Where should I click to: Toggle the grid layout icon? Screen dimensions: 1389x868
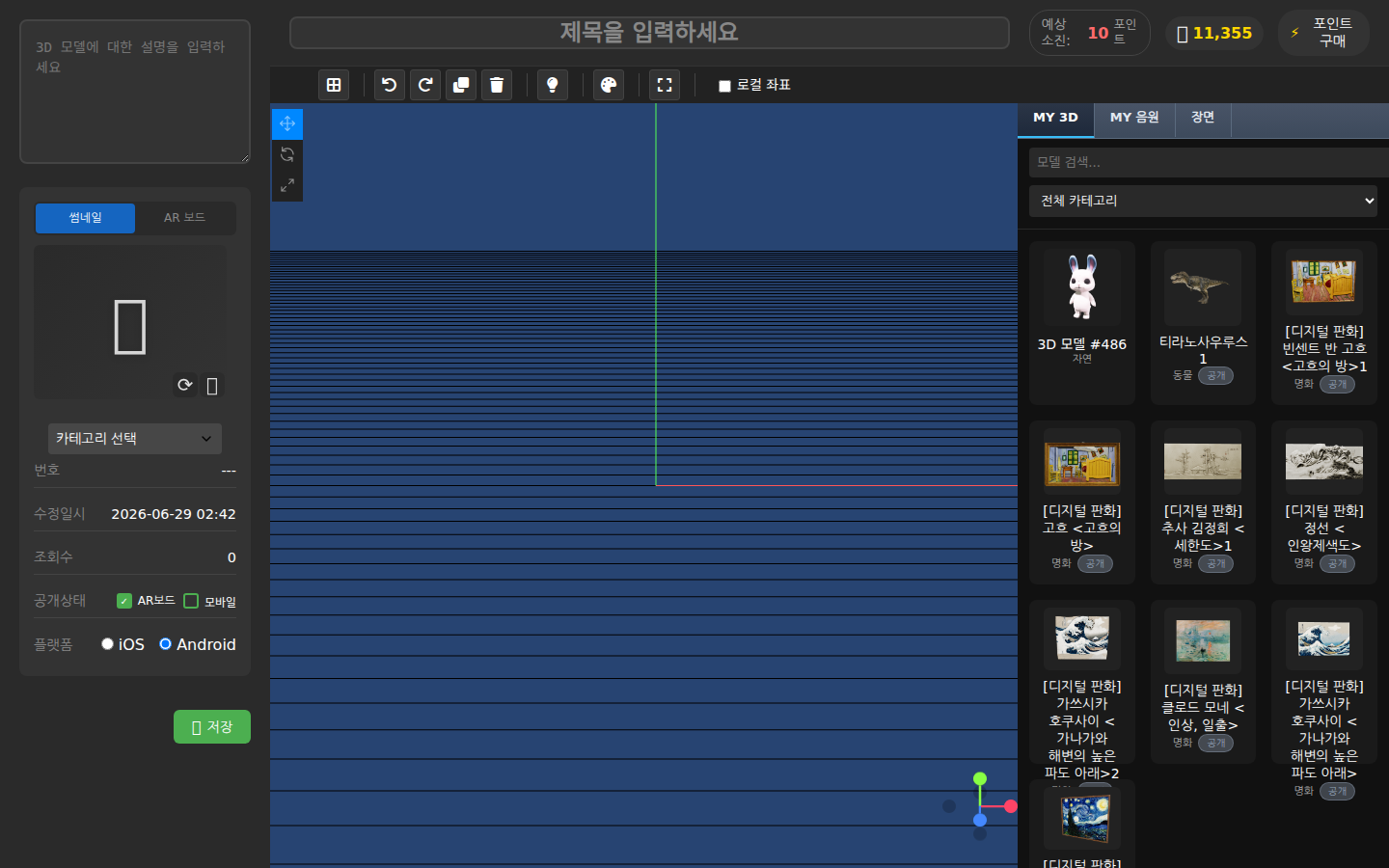tap(334, 85)
